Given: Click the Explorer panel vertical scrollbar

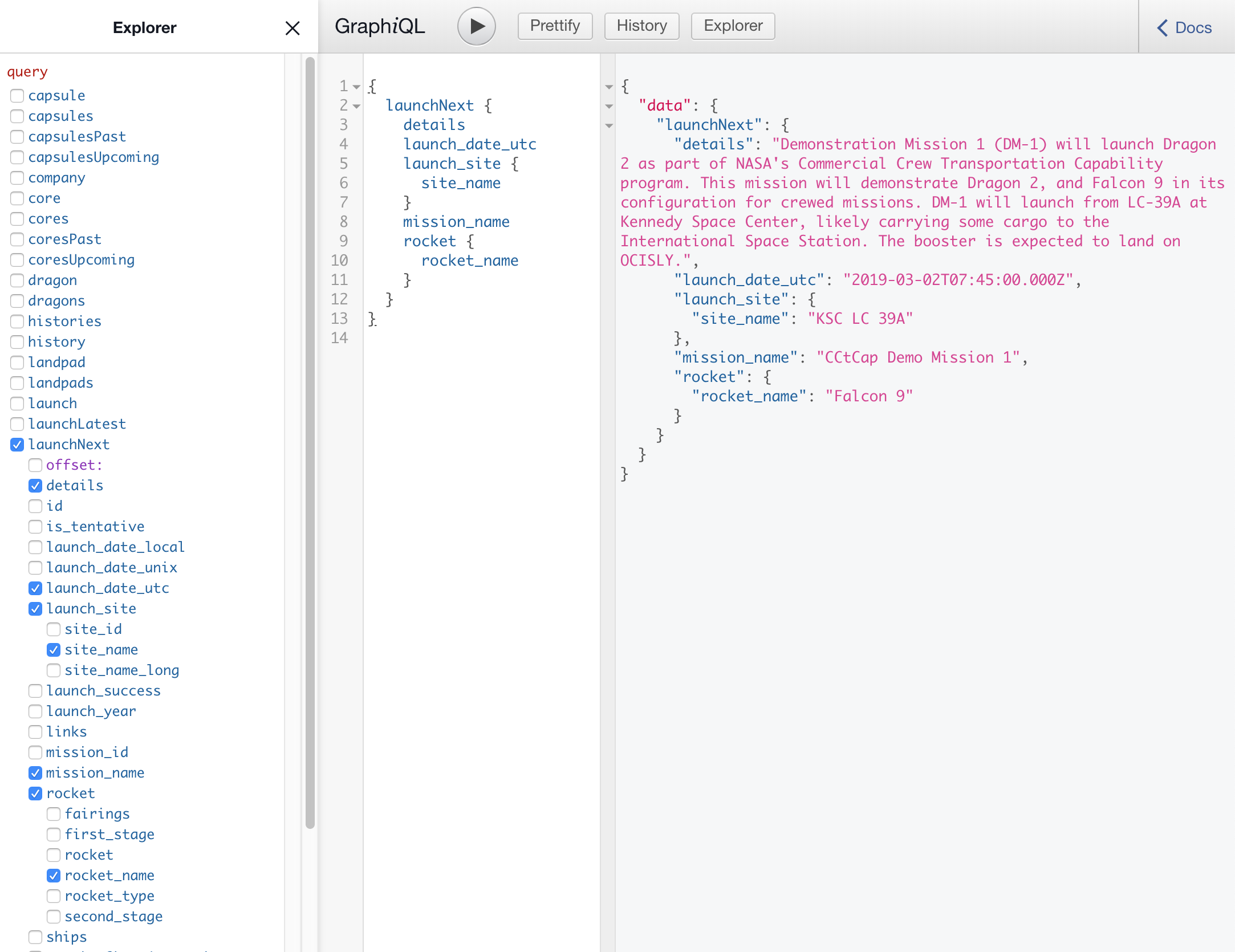Looking at the screenshot, I should coord(310,442).
